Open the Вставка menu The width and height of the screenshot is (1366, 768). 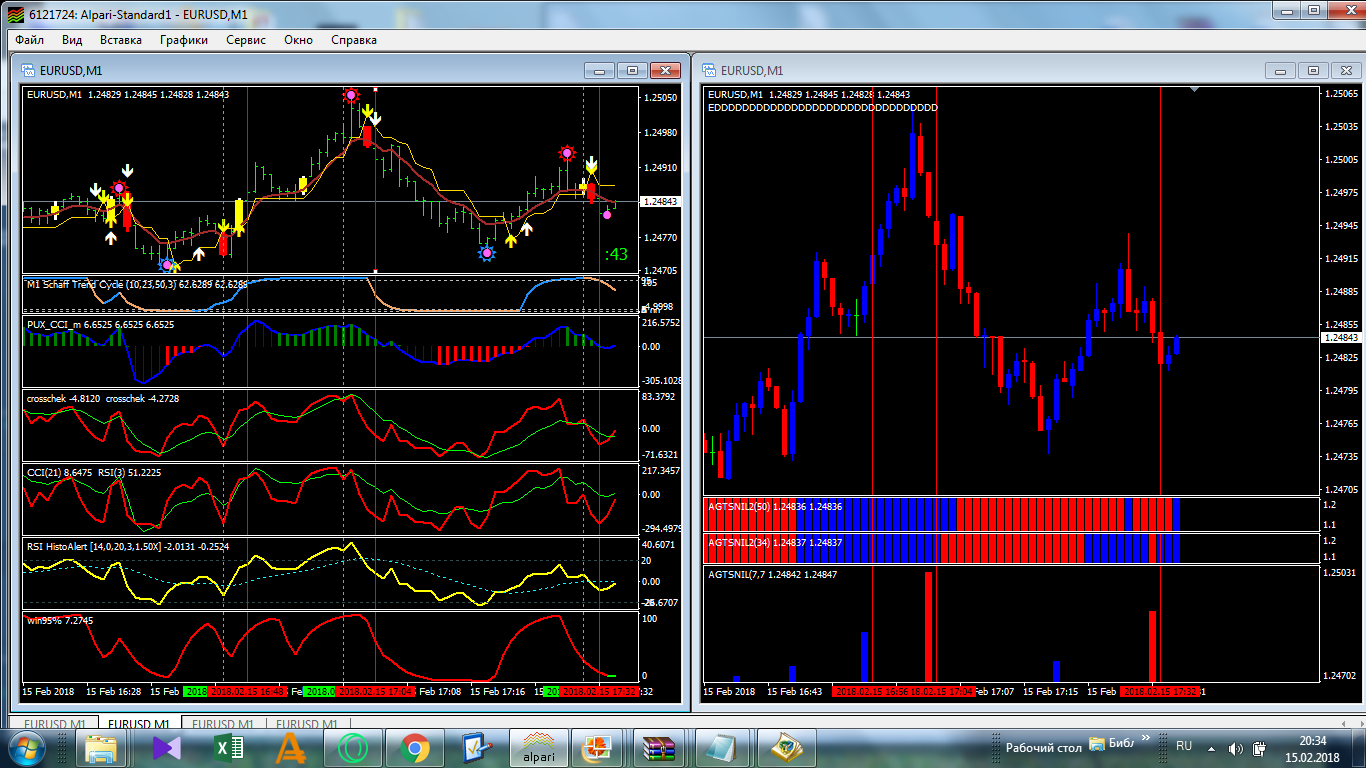[x=121, y=40]
